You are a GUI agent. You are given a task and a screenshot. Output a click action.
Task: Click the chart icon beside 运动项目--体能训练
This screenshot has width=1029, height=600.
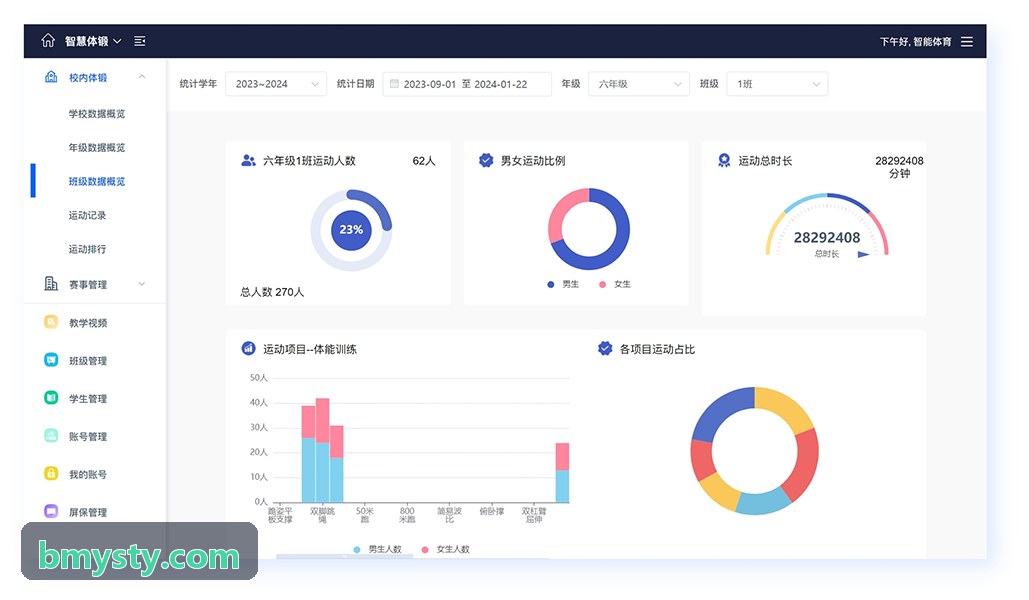pos(248,349)
